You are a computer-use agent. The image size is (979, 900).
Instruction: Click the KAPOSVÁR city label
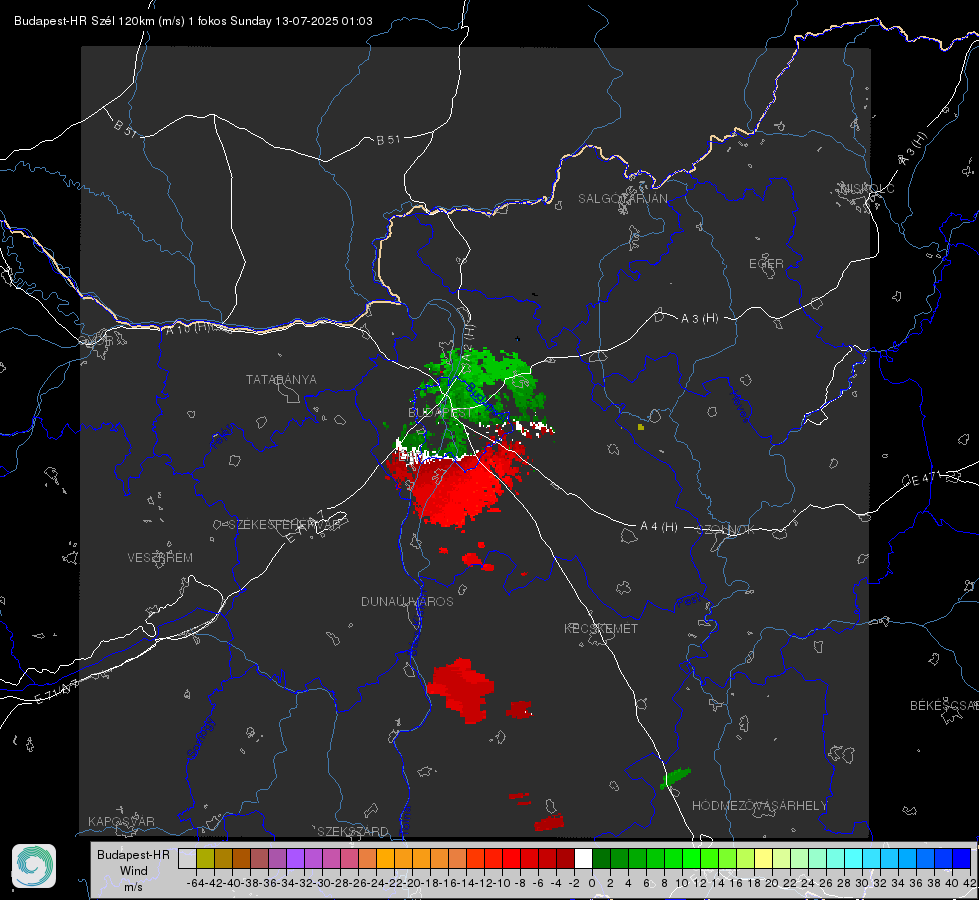tap(121, 821)
